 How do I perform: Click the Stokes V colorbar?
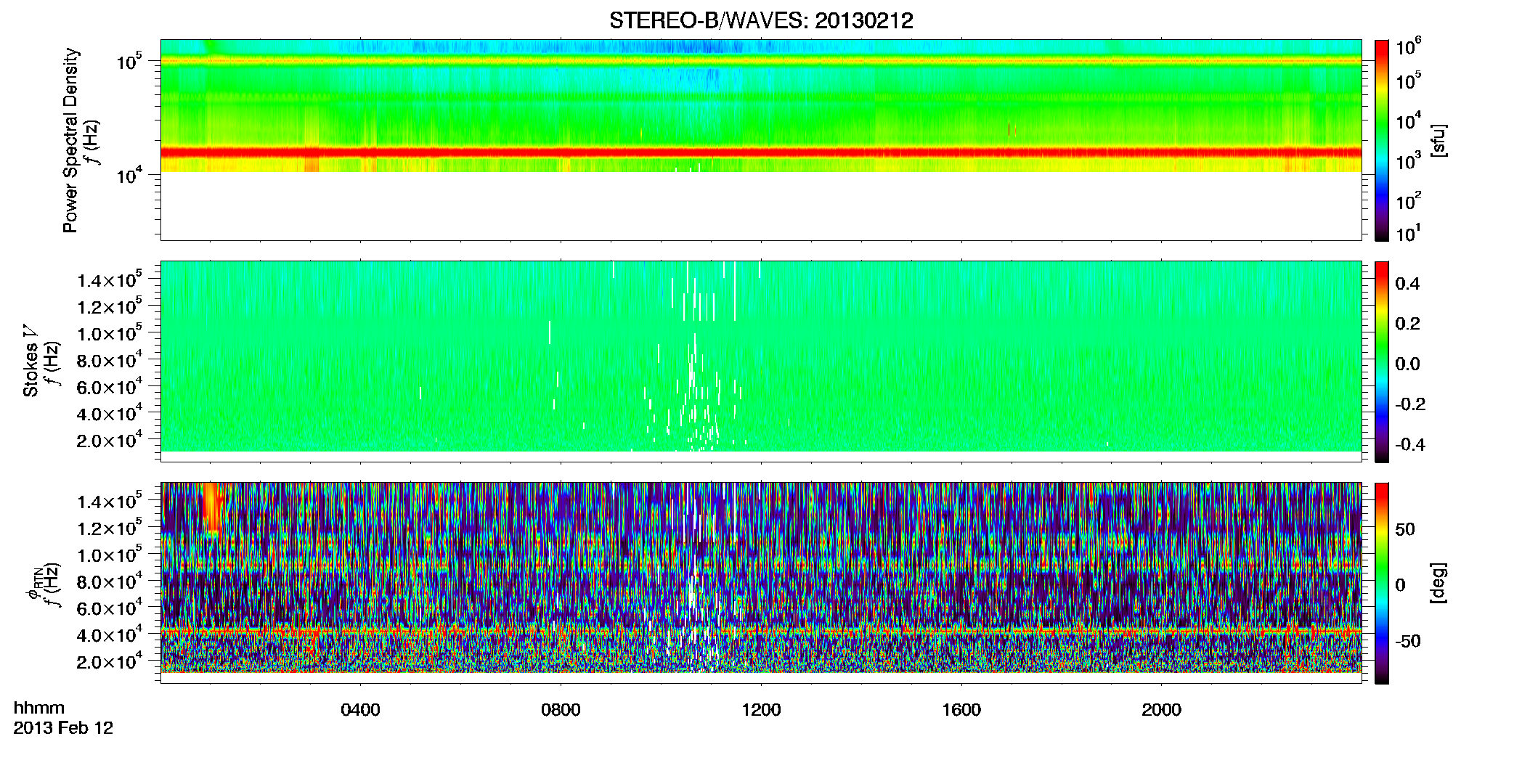pyautogui.click(x=1382, y=362)
